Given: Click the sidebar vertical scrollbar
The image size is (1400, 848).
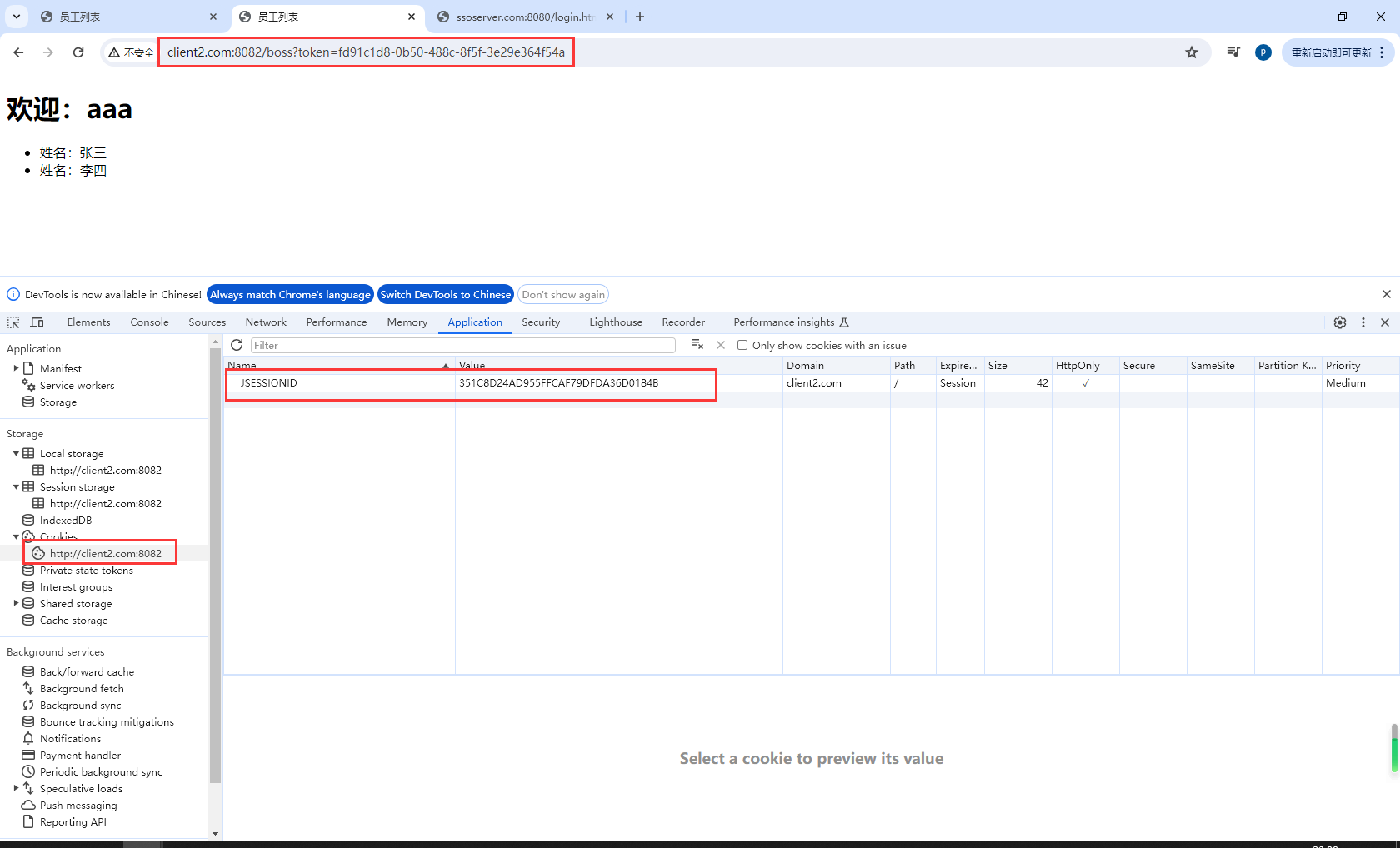Looking at the screenshot, I should 216,566.
